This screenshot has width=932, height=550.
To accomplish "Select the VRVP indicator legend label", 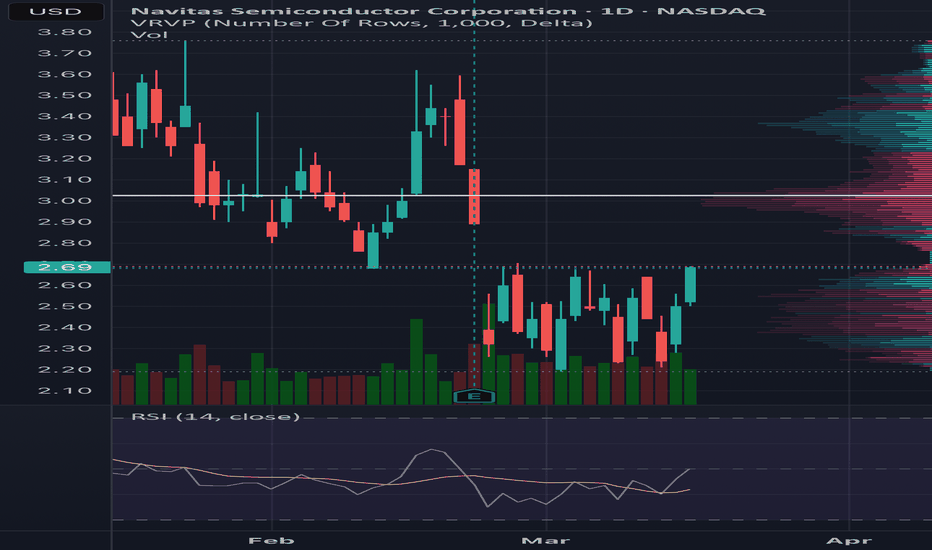I will (x=361, y=23).
